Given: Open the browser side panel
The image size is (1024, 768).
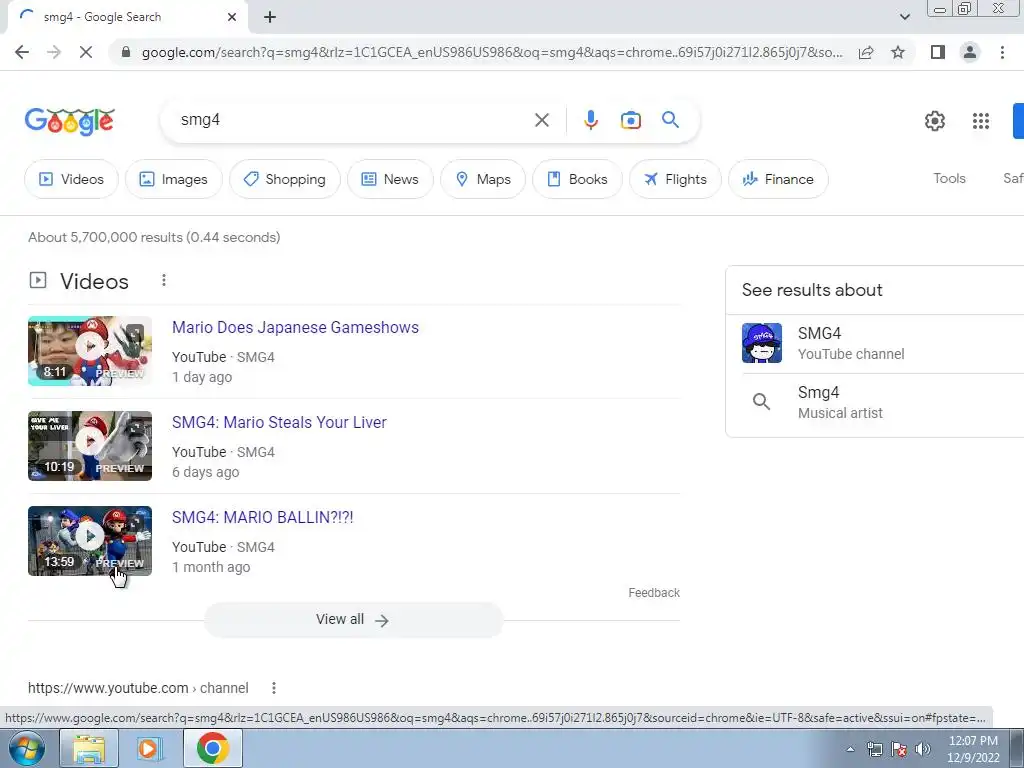Looking at the screenshot, I should point(938,52).
